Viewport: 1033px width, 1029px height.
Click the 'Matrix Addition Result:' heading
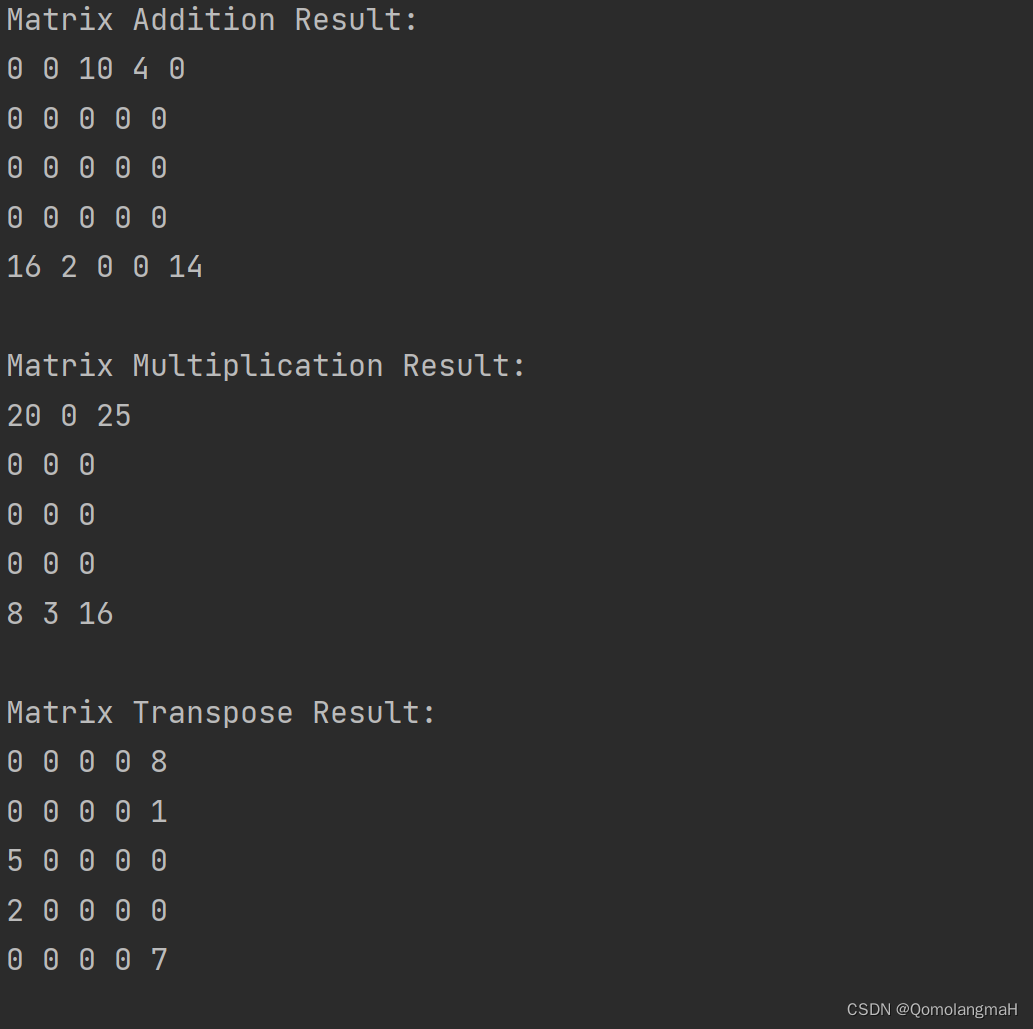tap(211, 20)
